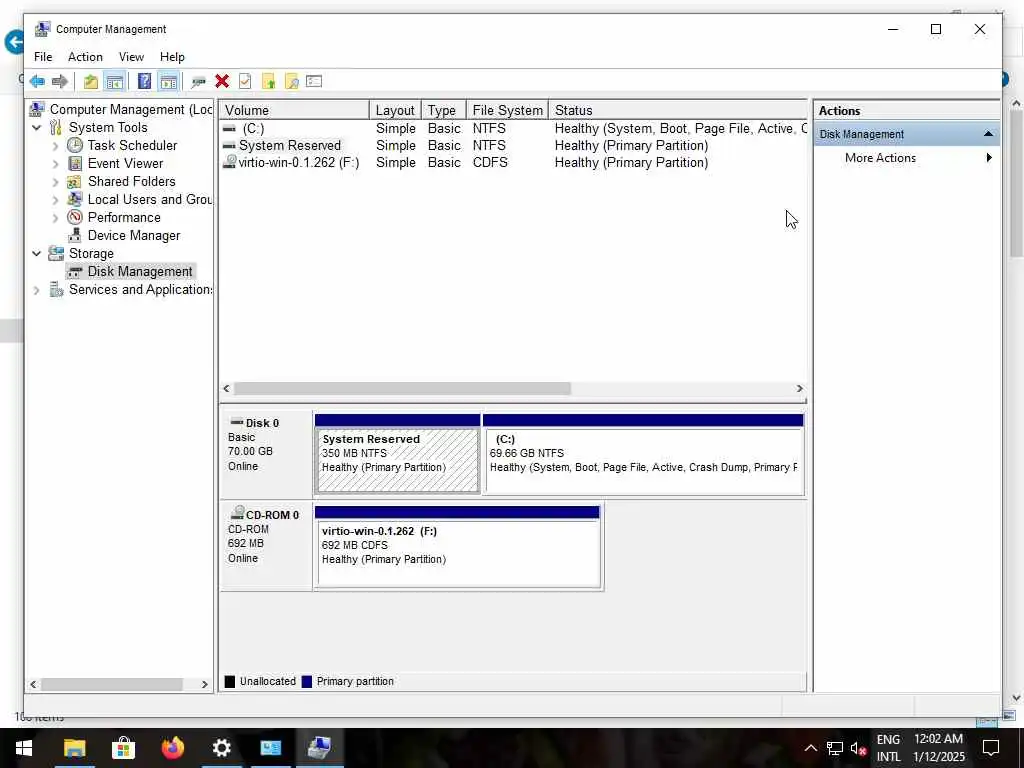Expand the Event Viewer node

click(56, 163)
